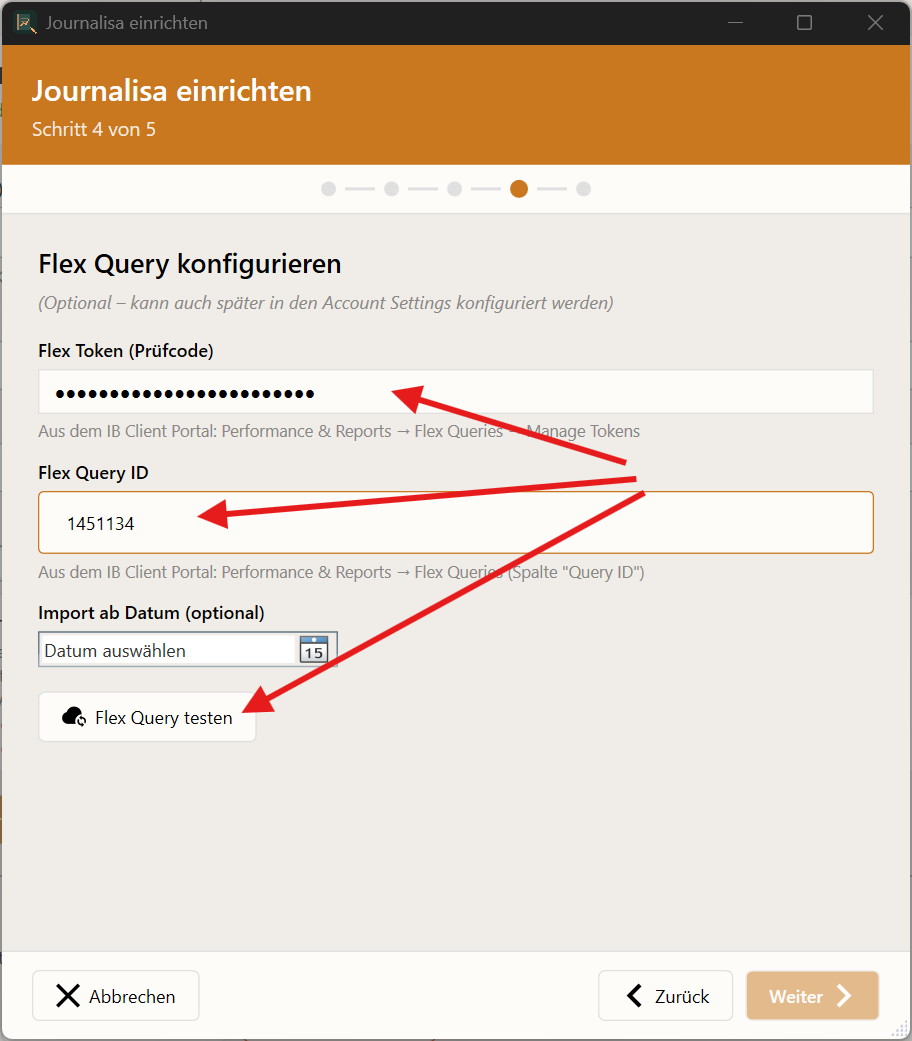The height and width of the screenshot is (1041, 912).
Task: Click the 'Import ab Datum (optional)' label
Action: click(x=151, y=613)
